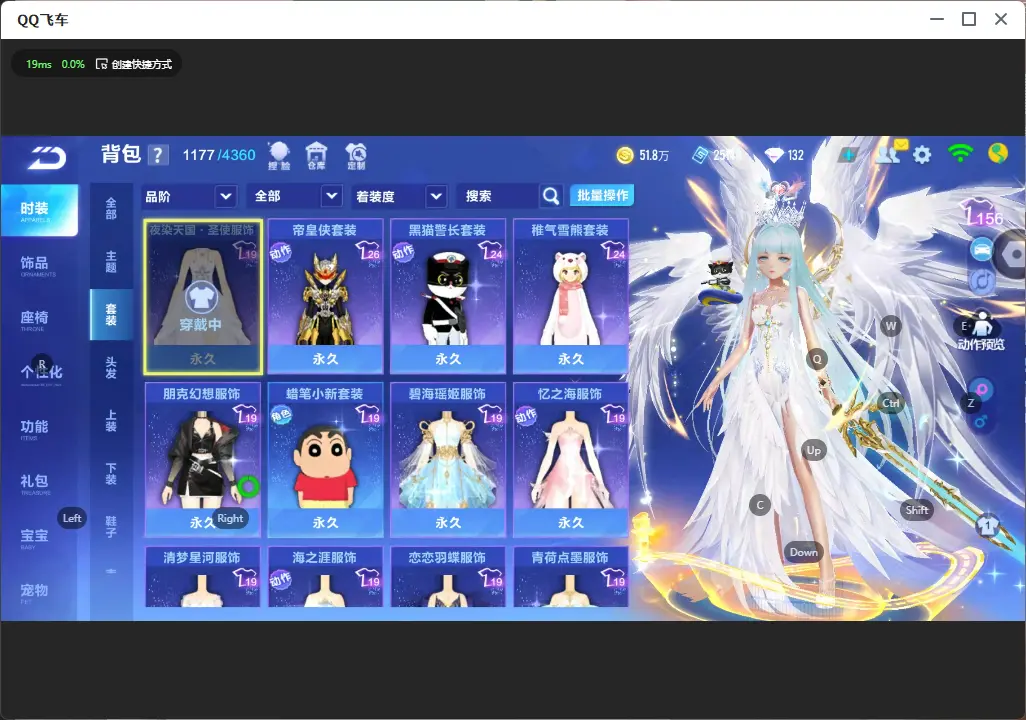Click the small shirt icon by the sword

tap(987, 524)
